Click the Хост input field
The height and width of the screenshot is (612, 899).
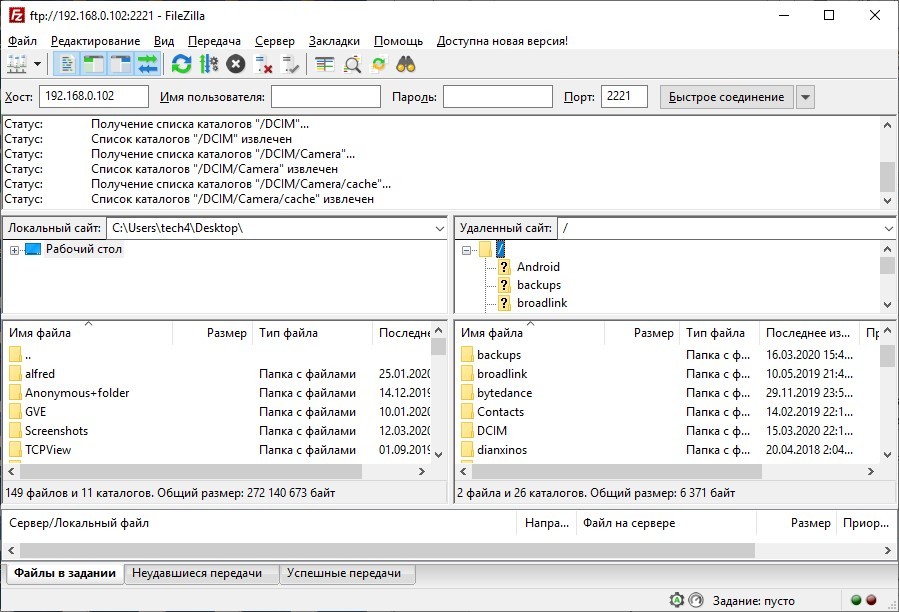pos(94,96)
